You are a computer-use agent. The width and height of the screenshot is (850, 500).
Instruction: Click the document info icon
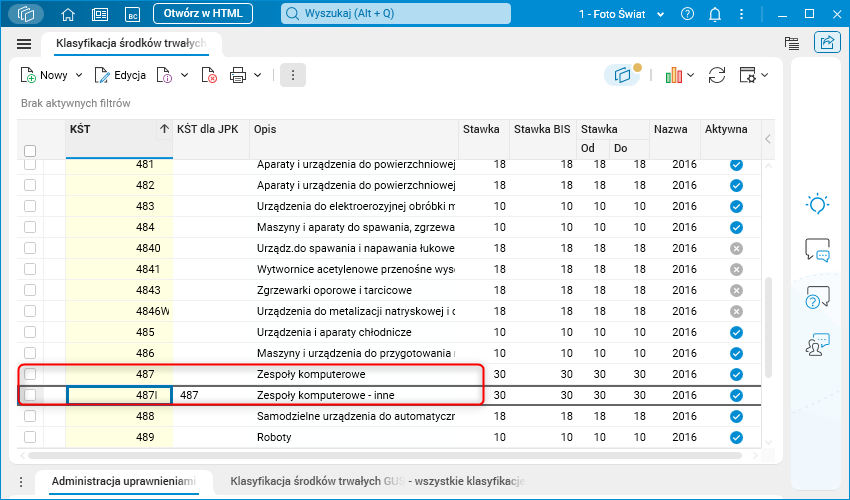pos(164,75)
